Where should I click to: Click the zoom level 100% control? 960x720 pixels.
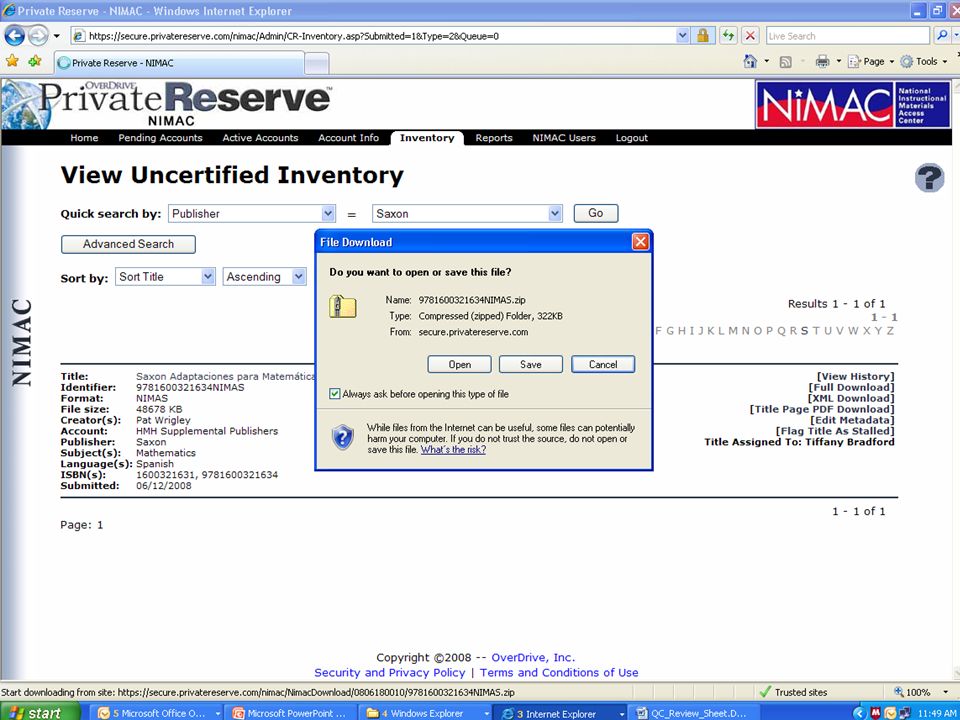(x=921, y=692)
